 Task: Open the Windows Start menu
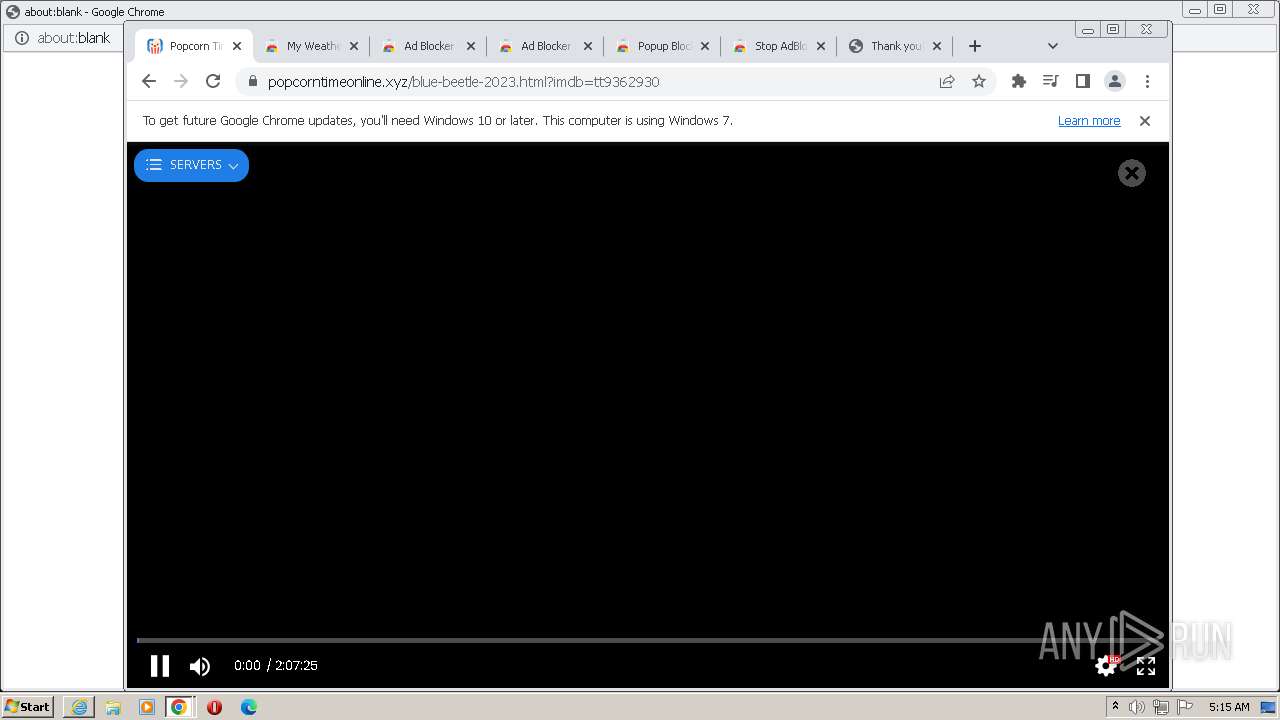pyautogui.click(x=28, y=706)
